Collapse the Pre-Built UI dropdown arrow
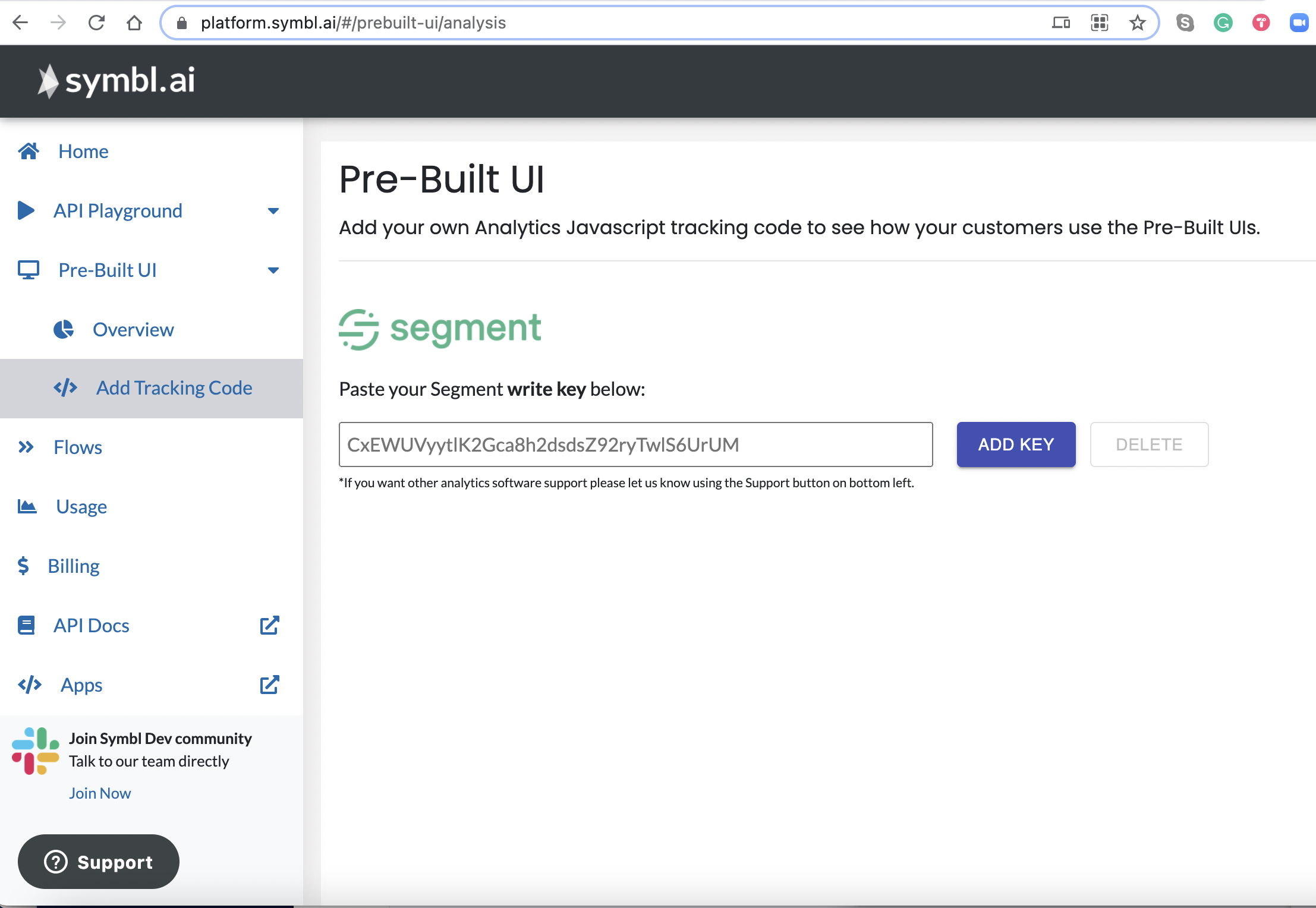Image resolution: width=1316 pixels, height=908 pixels. [273, 270]
